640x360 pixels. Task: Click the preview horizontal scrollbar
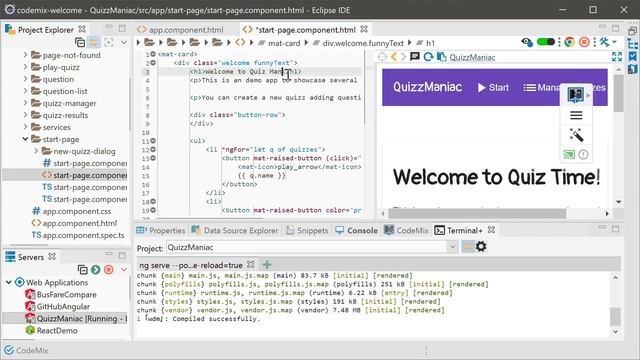coord(477,213)
